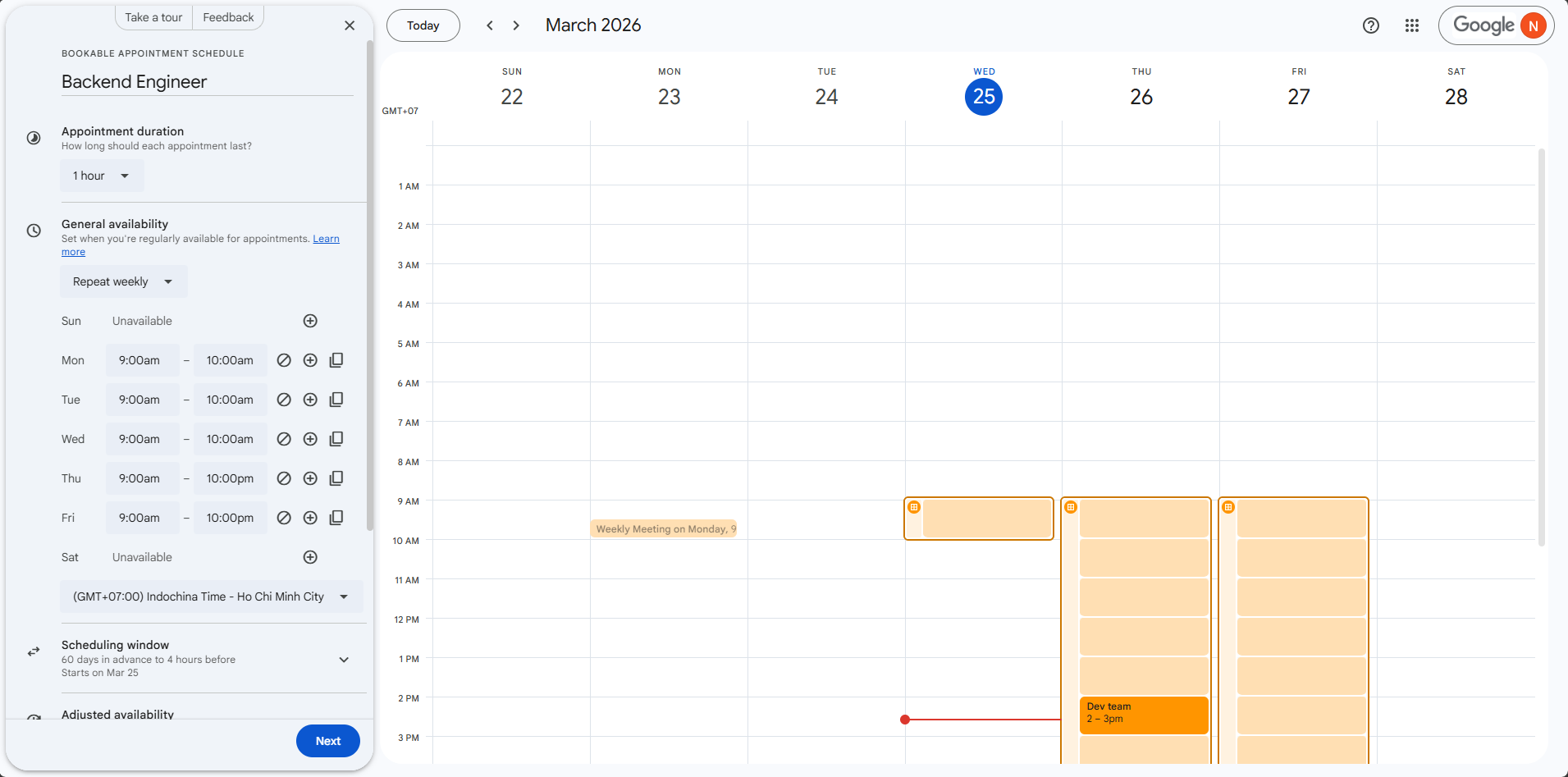The width and height of the screenshot is (1568, 777).
Task: Open the time zone dropdown
Action: 211,596
